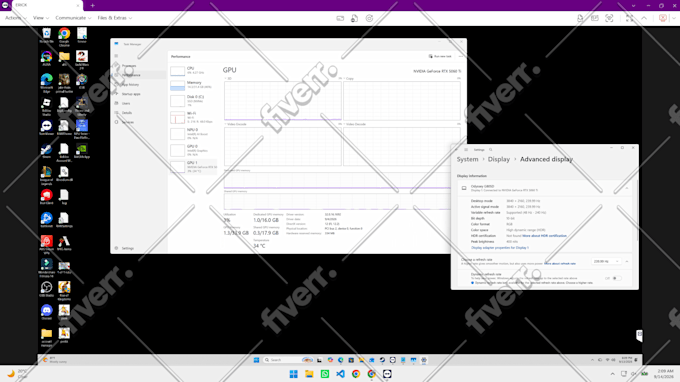Show hidden icons in the remote system tray
This screenshot has width=680, height=382.
[592, 360]
